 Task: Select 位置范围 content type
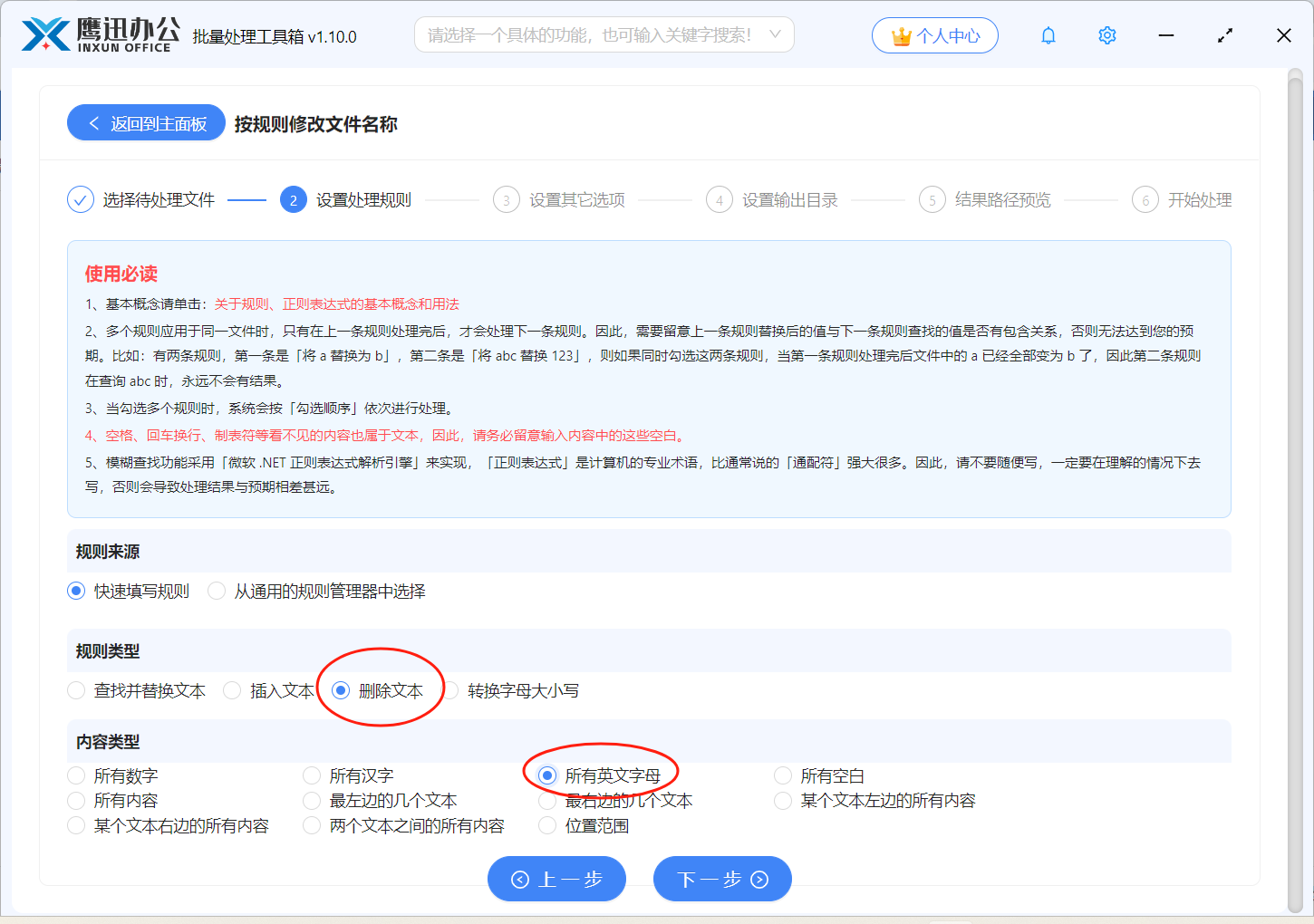click(x=585, y=825)
